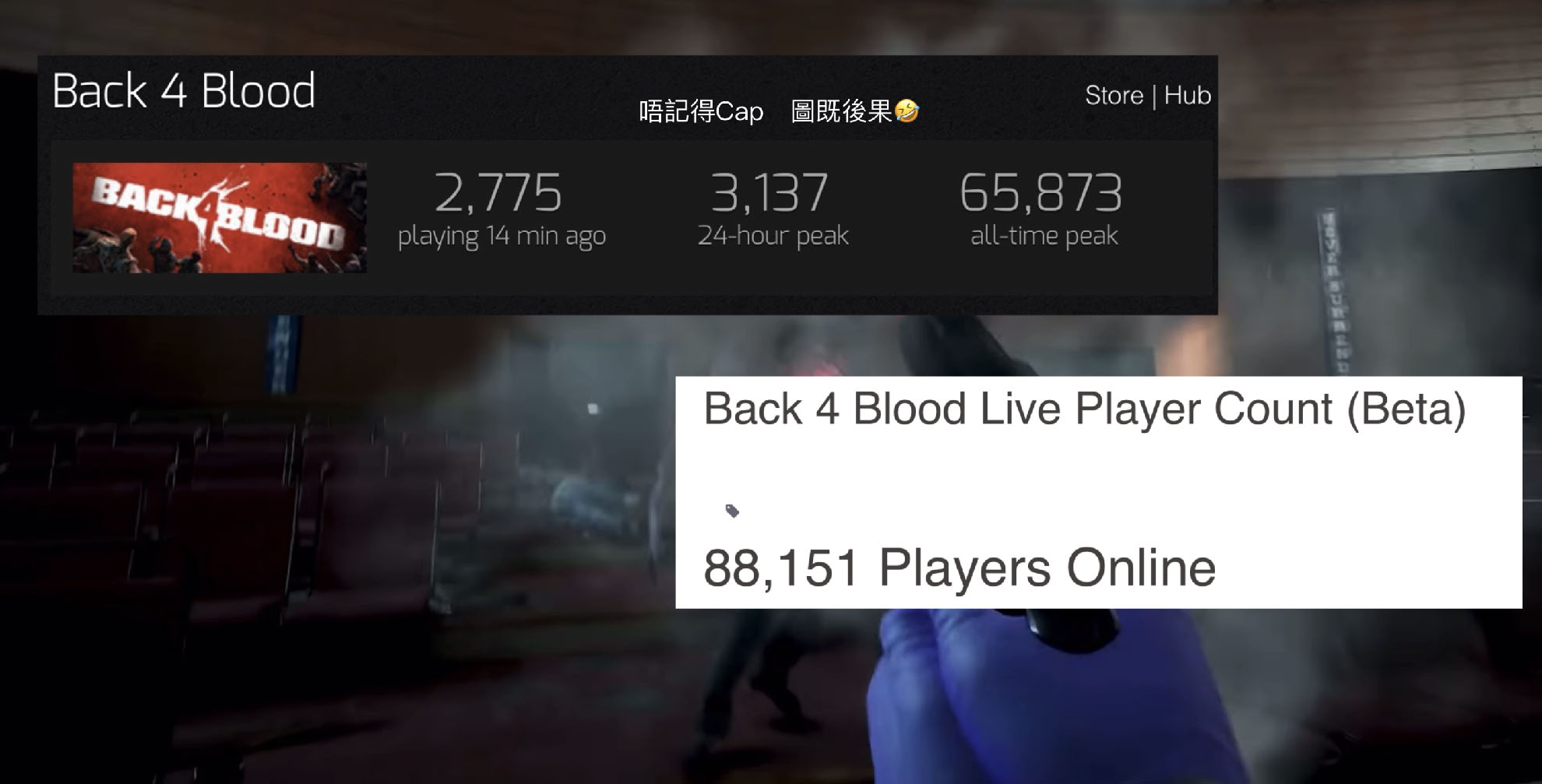1542x784 pixels.
Task: Click the 'playing 14 min ago' label
Action: coord(502,236)
